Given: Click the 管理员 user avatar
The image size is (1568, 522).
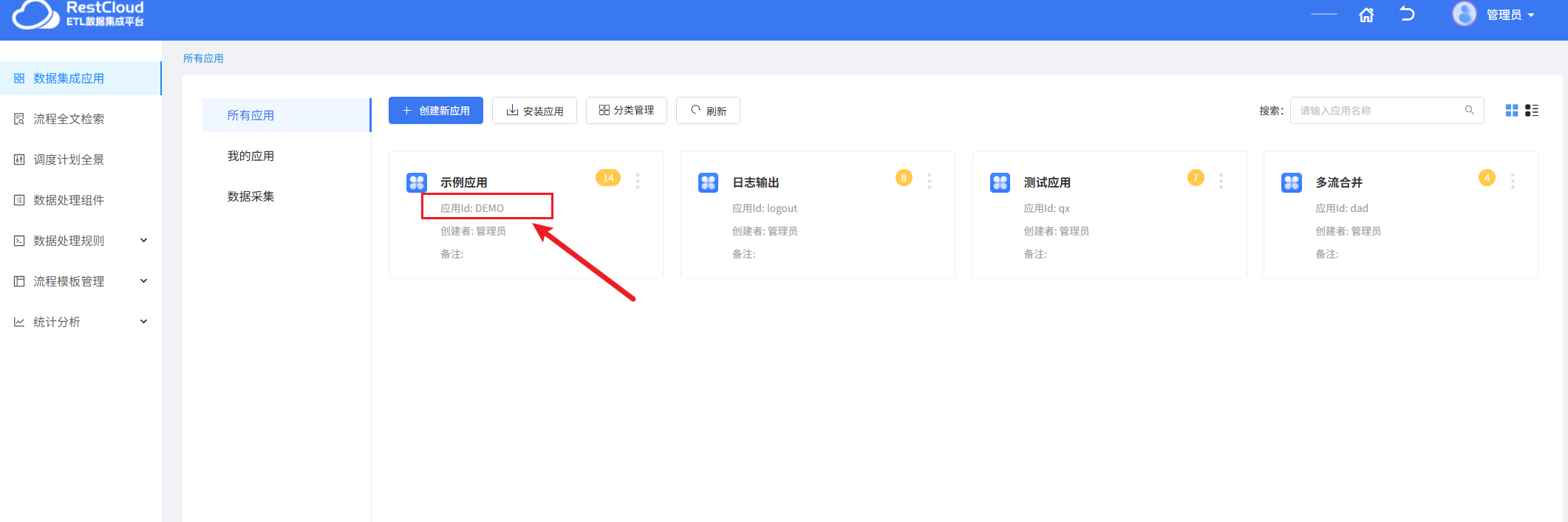Looking at the screenshot, I should click(x=1464, y=14).
